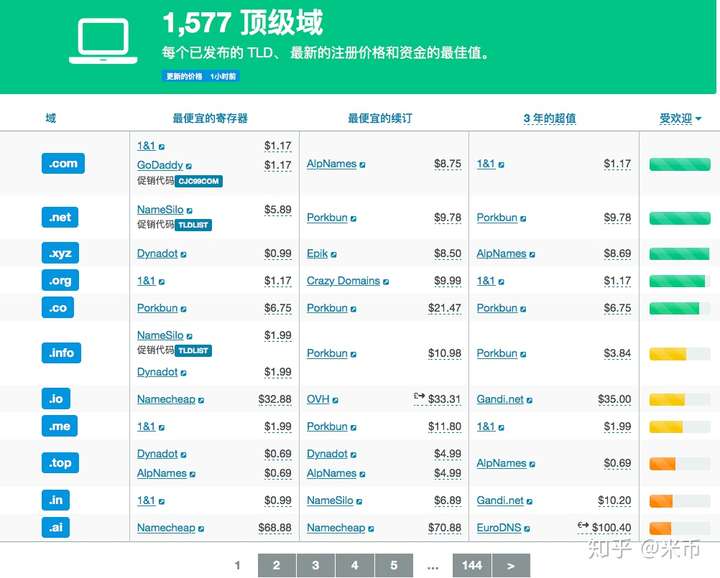
Task: Open the .top domain badge
Action: tap(60, 463)
